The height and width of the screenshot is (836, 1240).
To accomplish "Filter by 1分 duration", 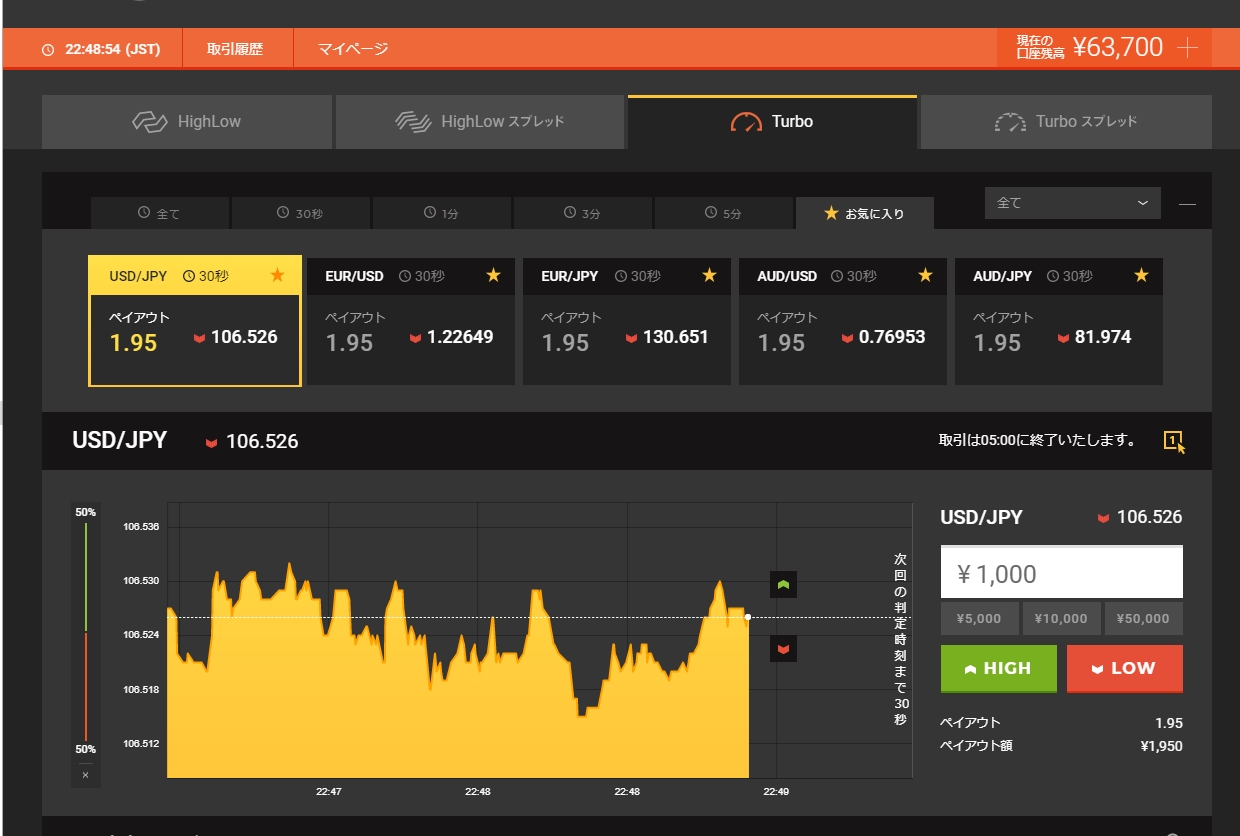I will click(442, 213).
